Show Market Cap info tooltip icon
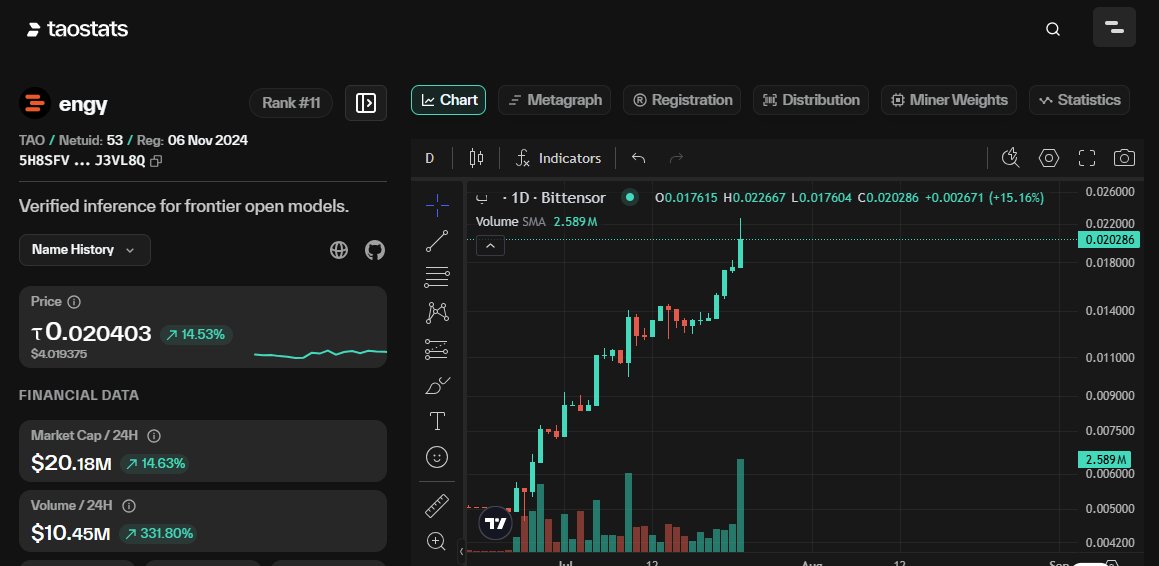 tap(154, 436)
